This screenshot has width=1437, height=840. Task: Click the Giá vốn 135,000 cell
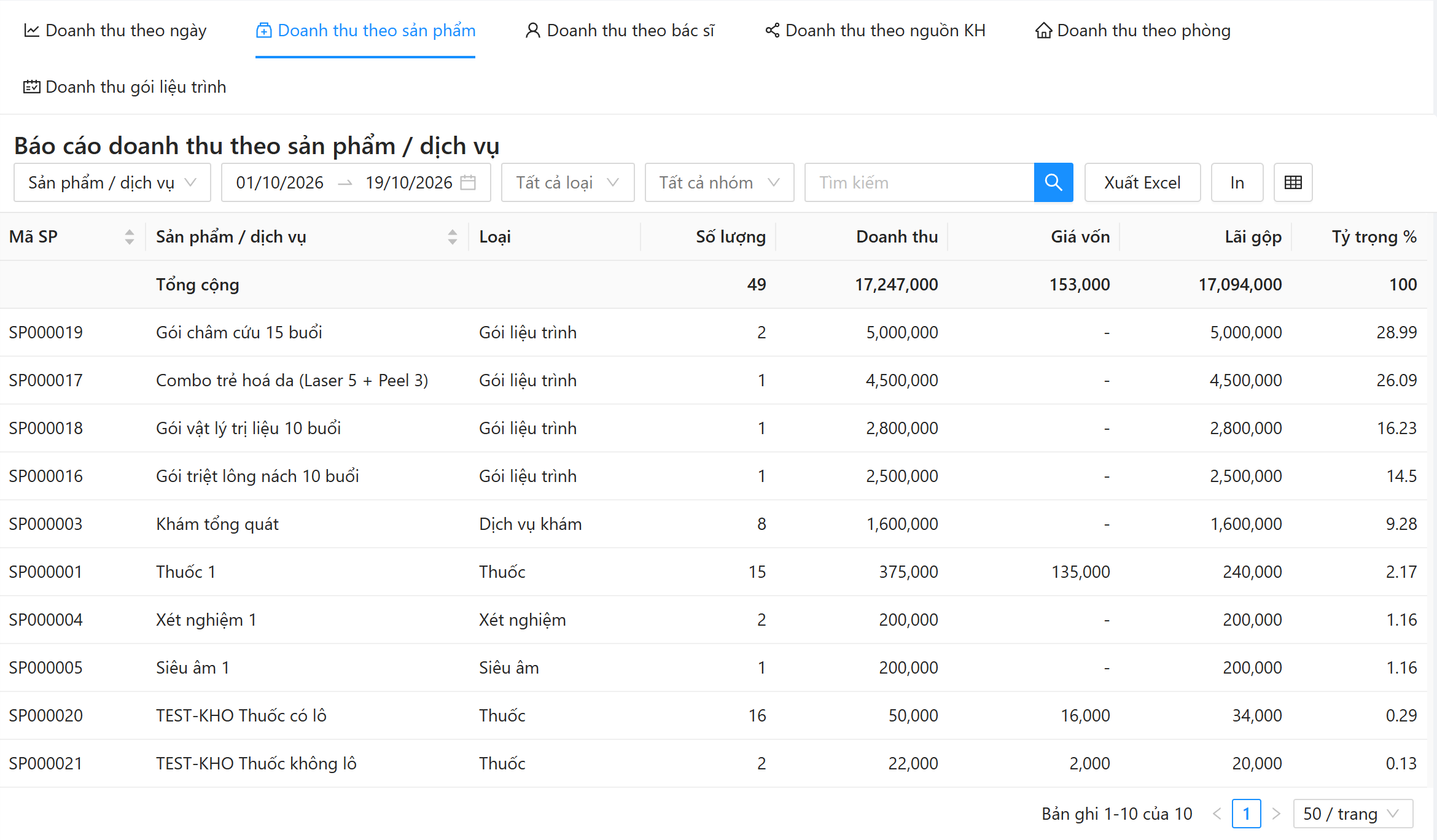[x=1081, y=572]
